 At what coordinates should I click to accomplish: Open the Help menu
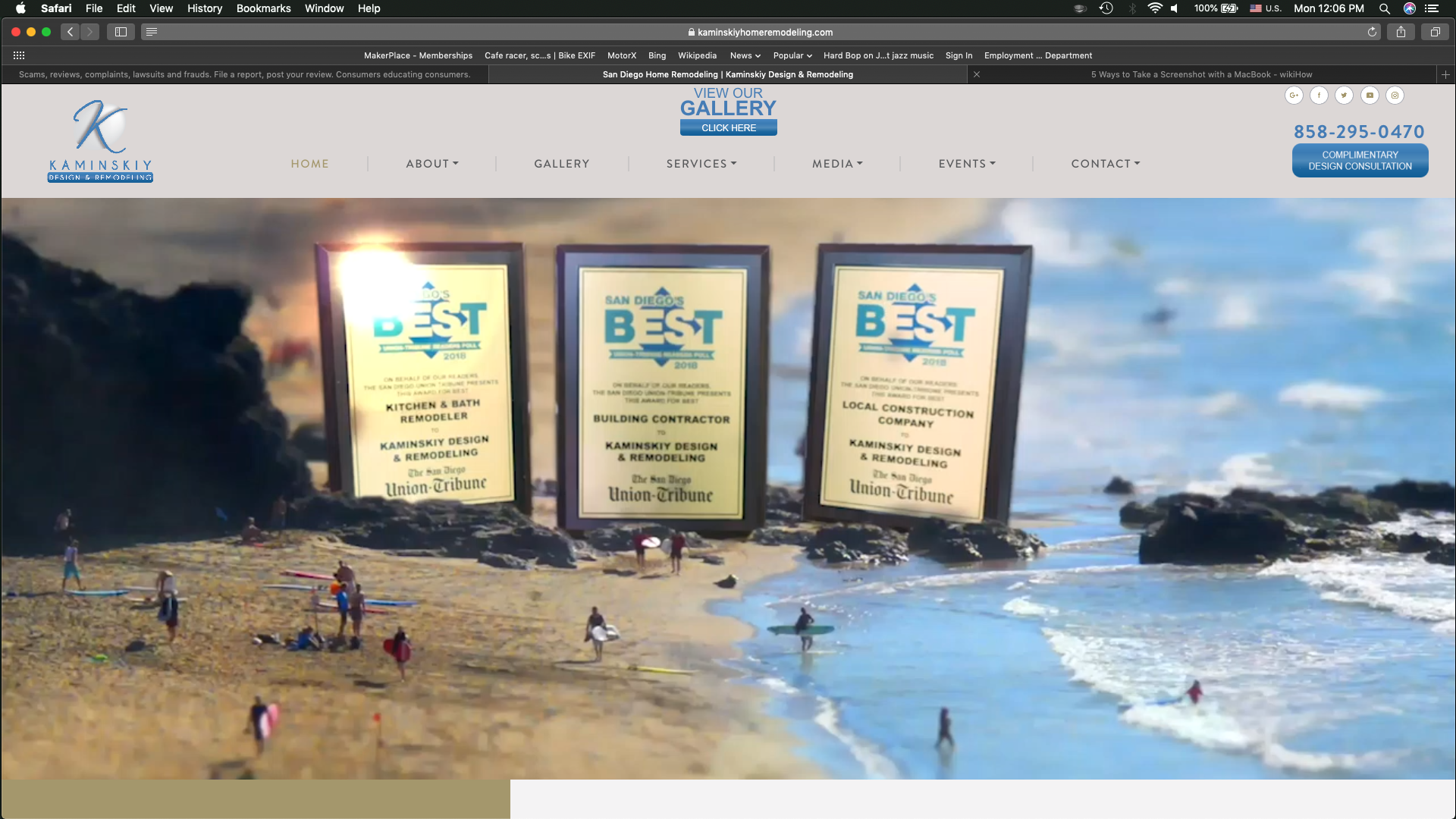pyautogui.click(x=369, y=8)
